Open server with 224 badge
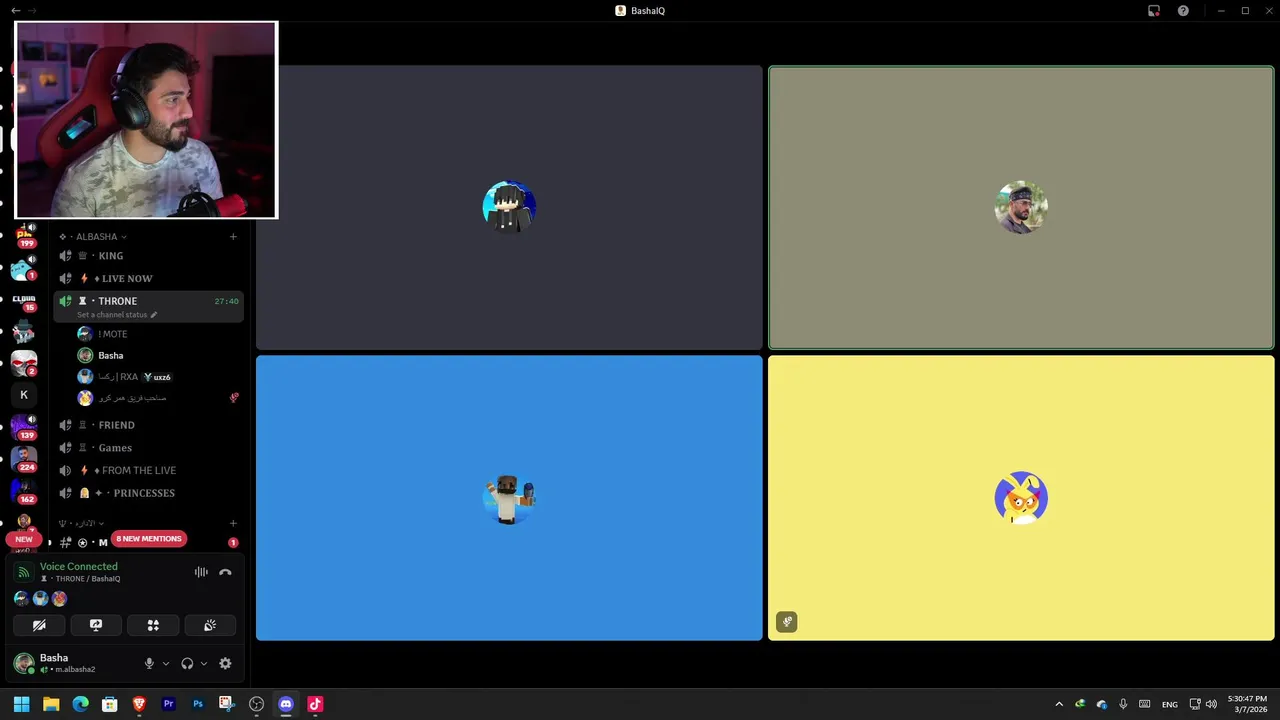Image resolution: width=1280 pixels, height=720 pixels. [24, 459]
